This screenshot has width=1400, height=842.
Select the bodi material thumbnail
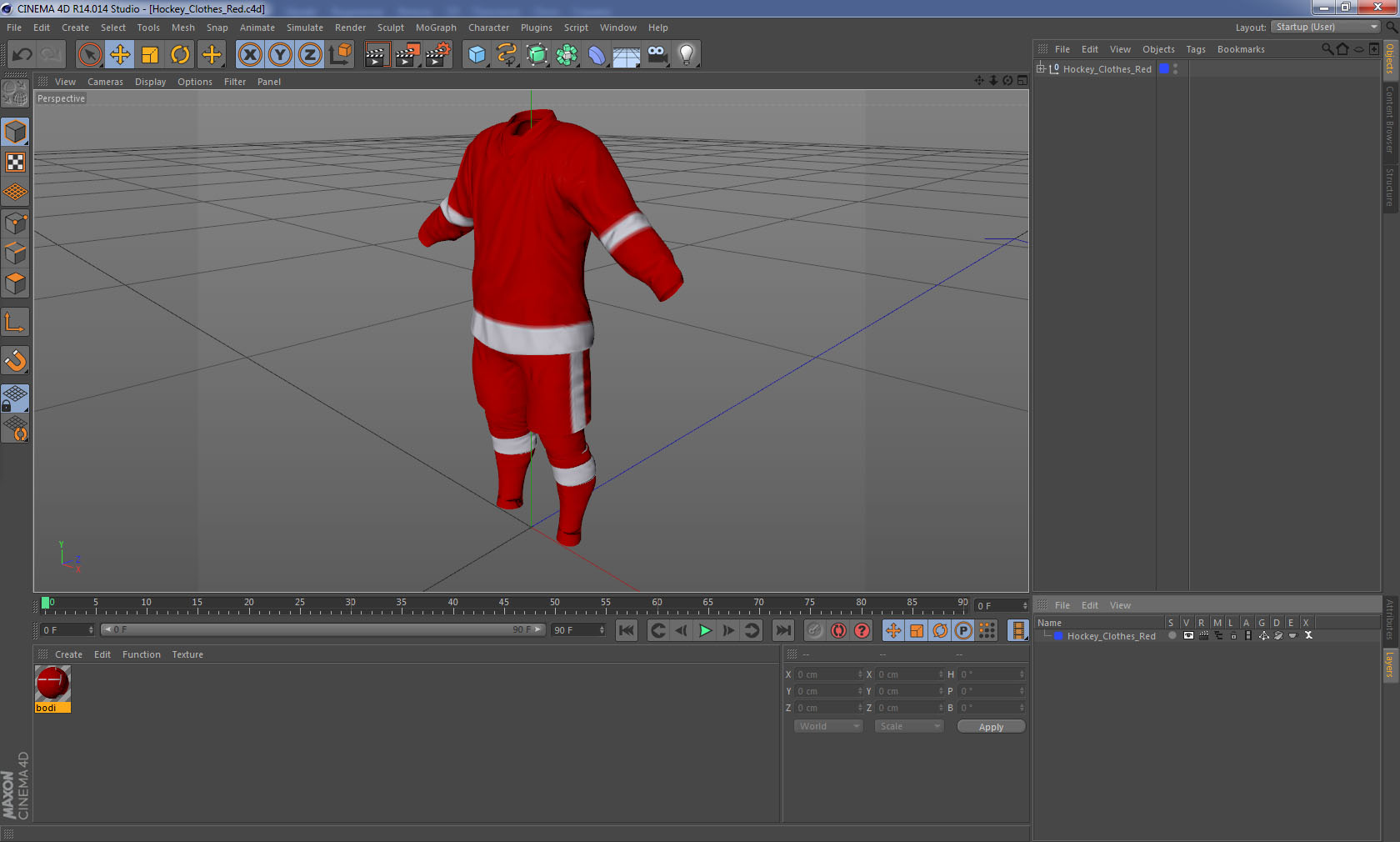[52, 684]
